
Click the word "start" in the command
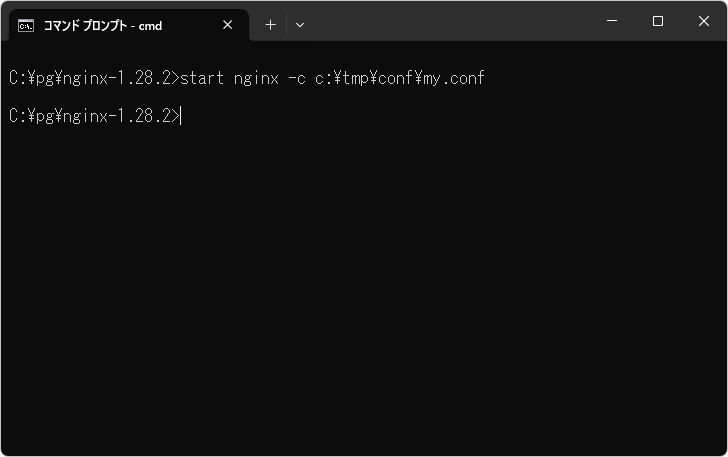click(200, 78)
